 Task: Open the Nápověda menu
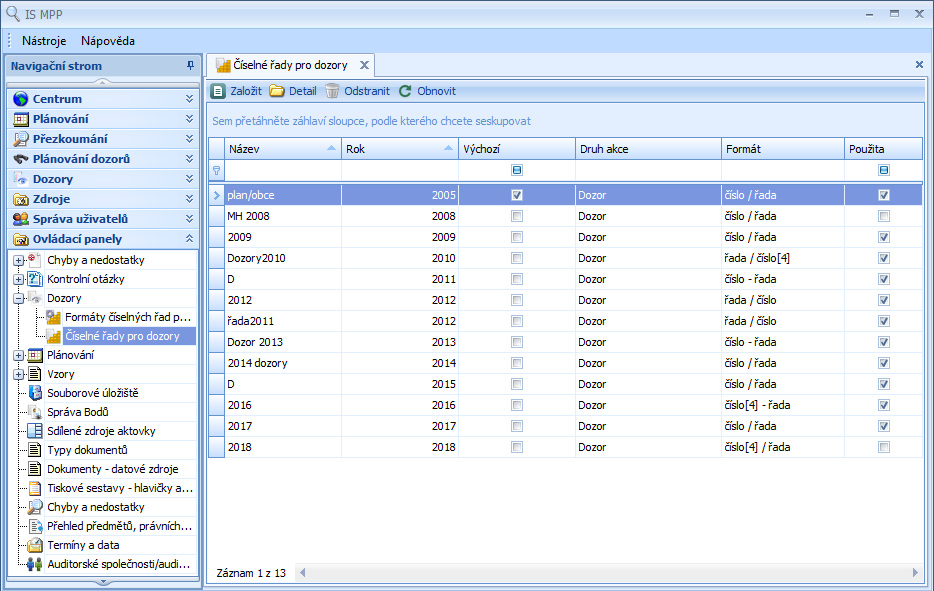tap(108, 41)
